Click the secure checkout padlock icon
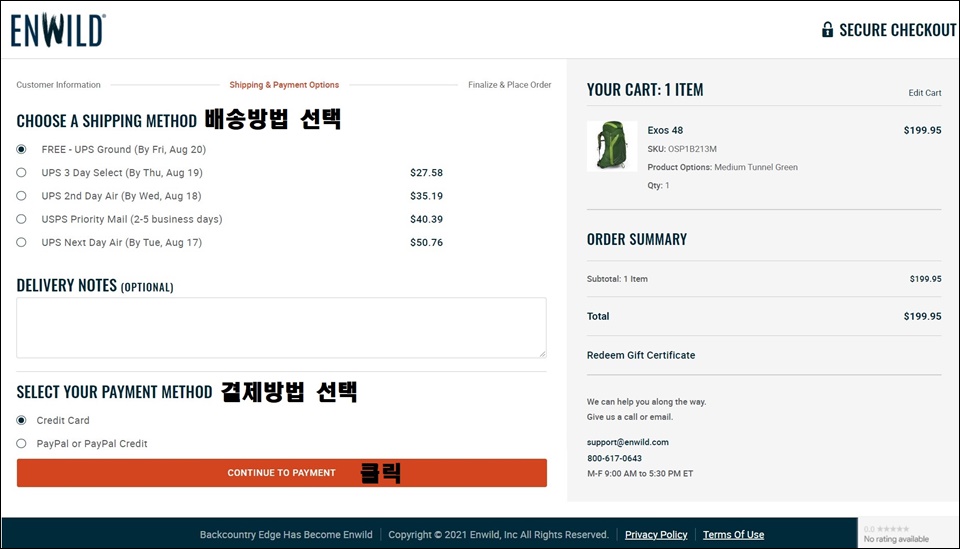 point(827,29)
